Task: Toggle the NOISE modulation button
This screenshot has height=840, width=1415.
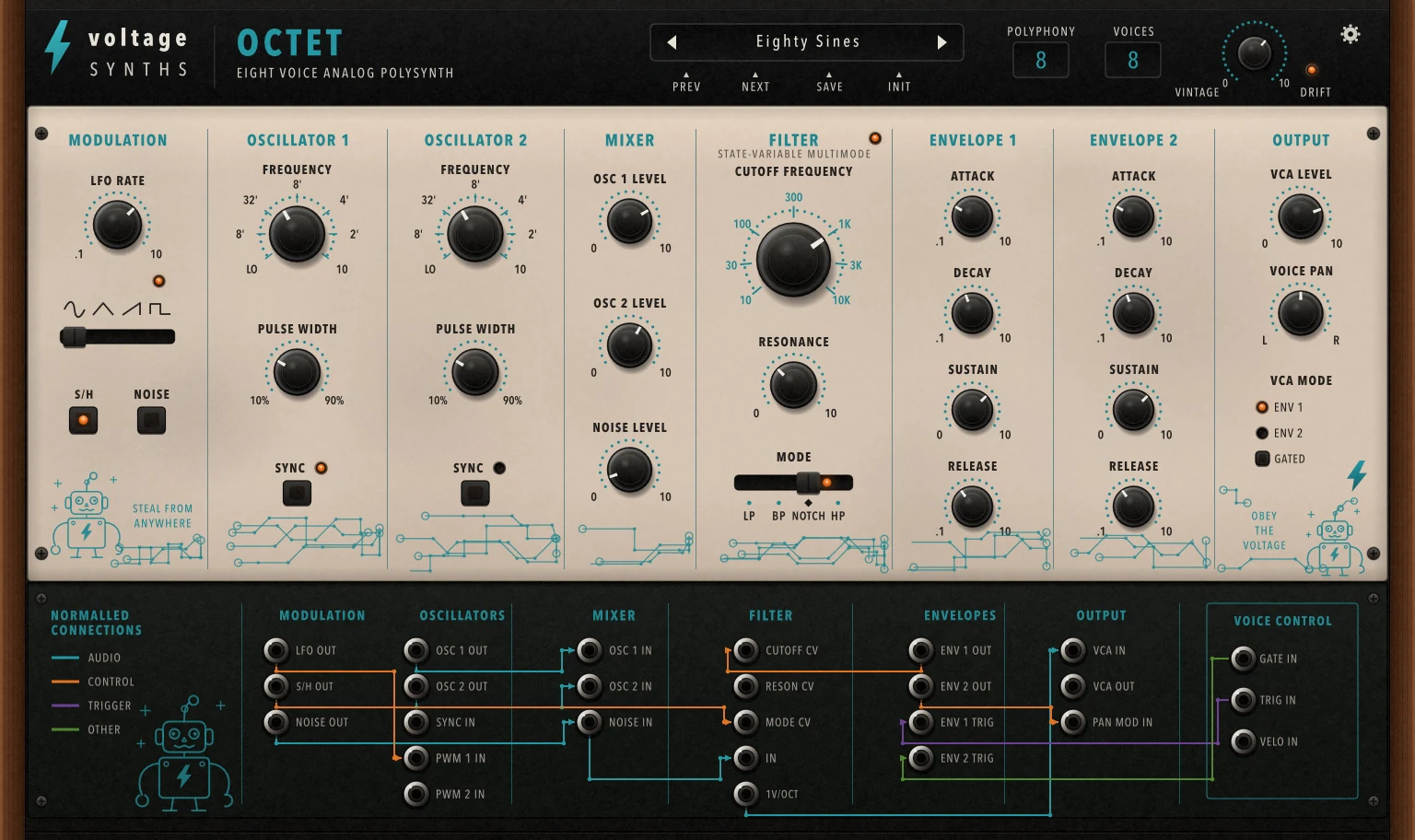Action: [151, 420]
